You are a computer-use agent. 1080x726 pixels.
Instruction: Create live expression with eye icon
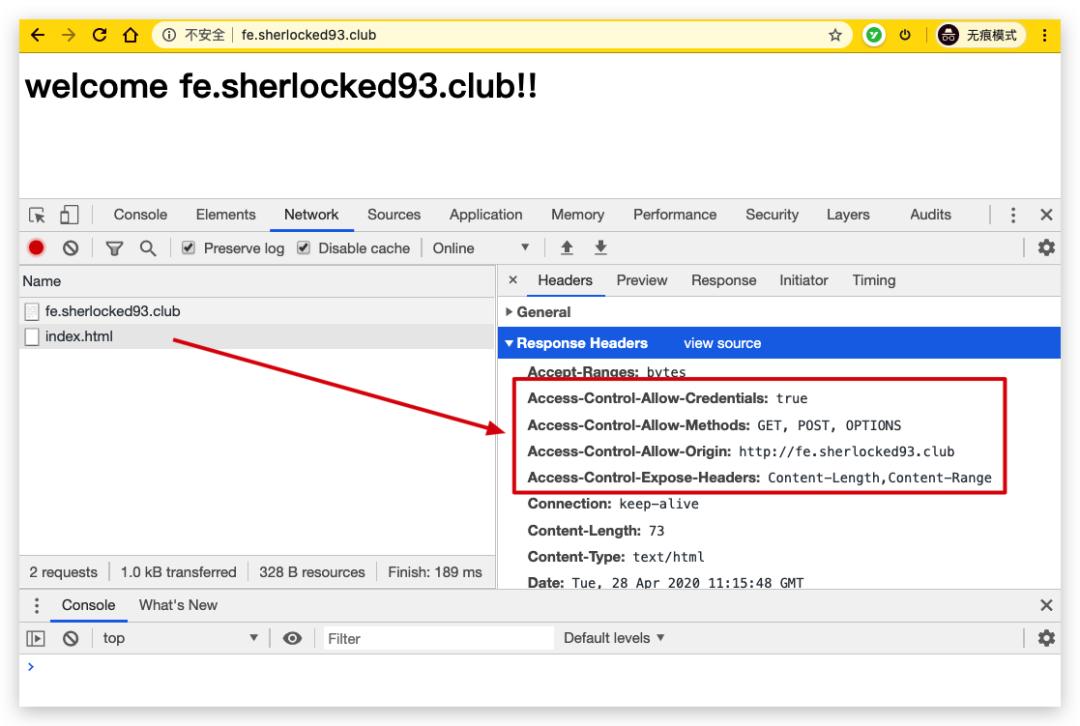pyautogui.click(x=292, y=639)
